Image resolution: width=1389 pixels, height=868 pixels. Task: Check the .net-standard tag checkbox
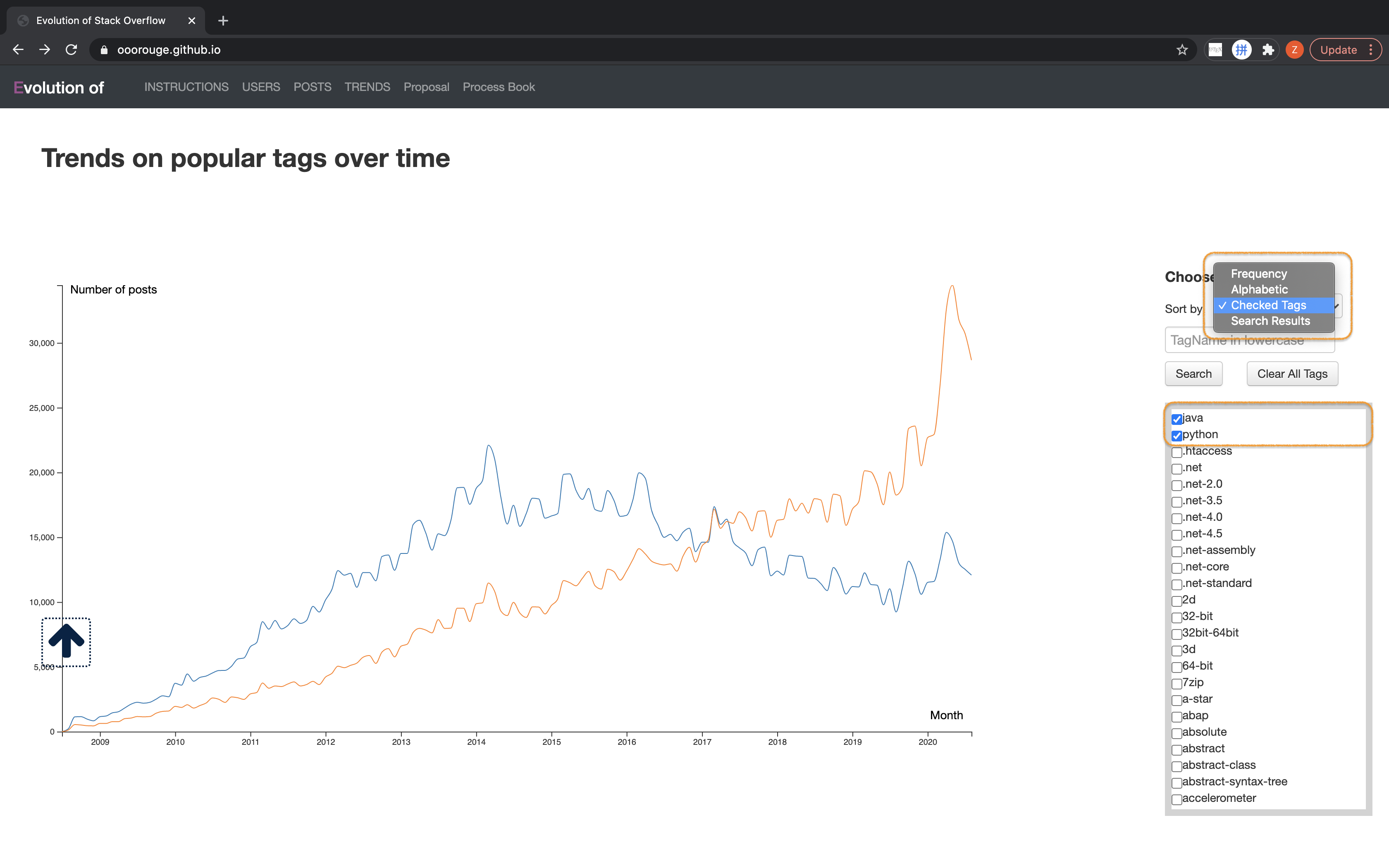coord(1177,584)
